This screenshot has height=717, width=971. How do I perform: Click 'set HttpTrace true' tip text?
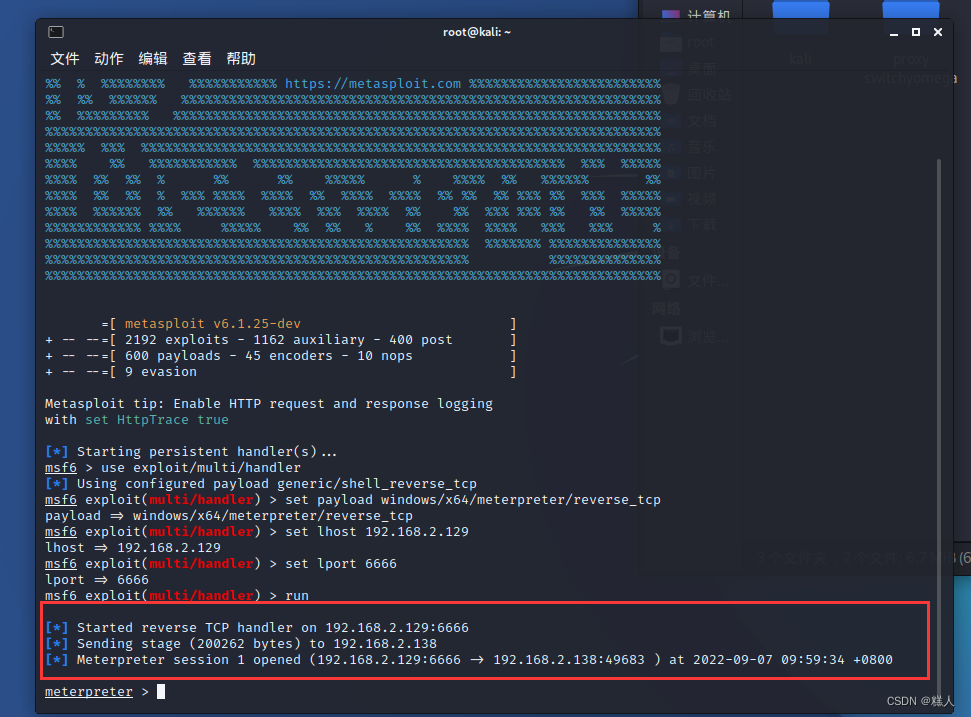(157, 420)
